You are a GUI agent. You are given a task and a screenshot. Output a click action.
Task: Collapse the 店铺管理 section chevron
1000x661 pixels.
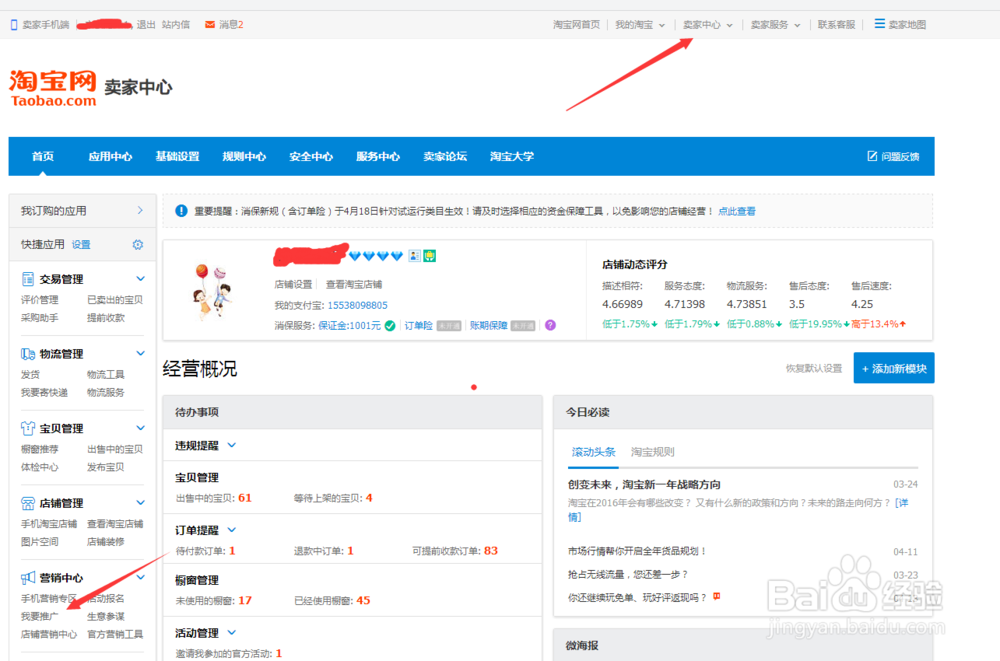click(140, 503)
